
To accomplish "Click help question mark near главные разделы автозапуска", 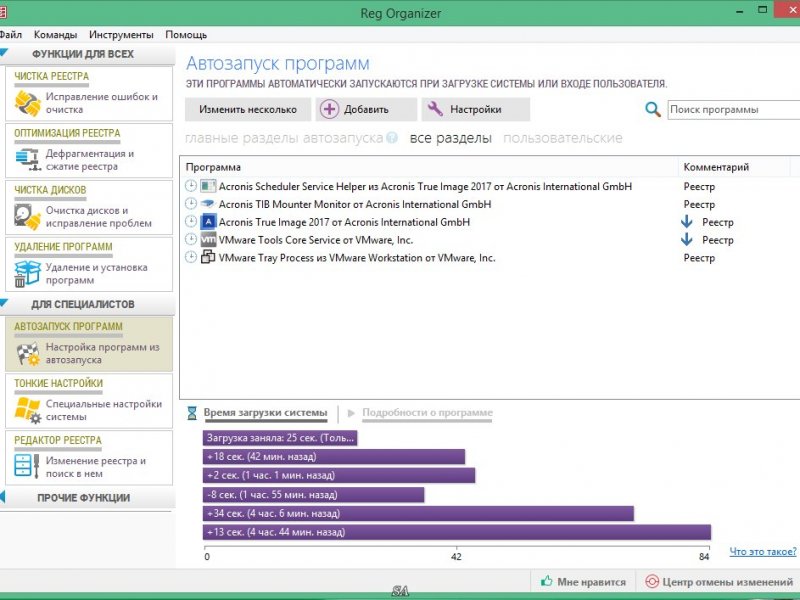I will click(392, 138).
